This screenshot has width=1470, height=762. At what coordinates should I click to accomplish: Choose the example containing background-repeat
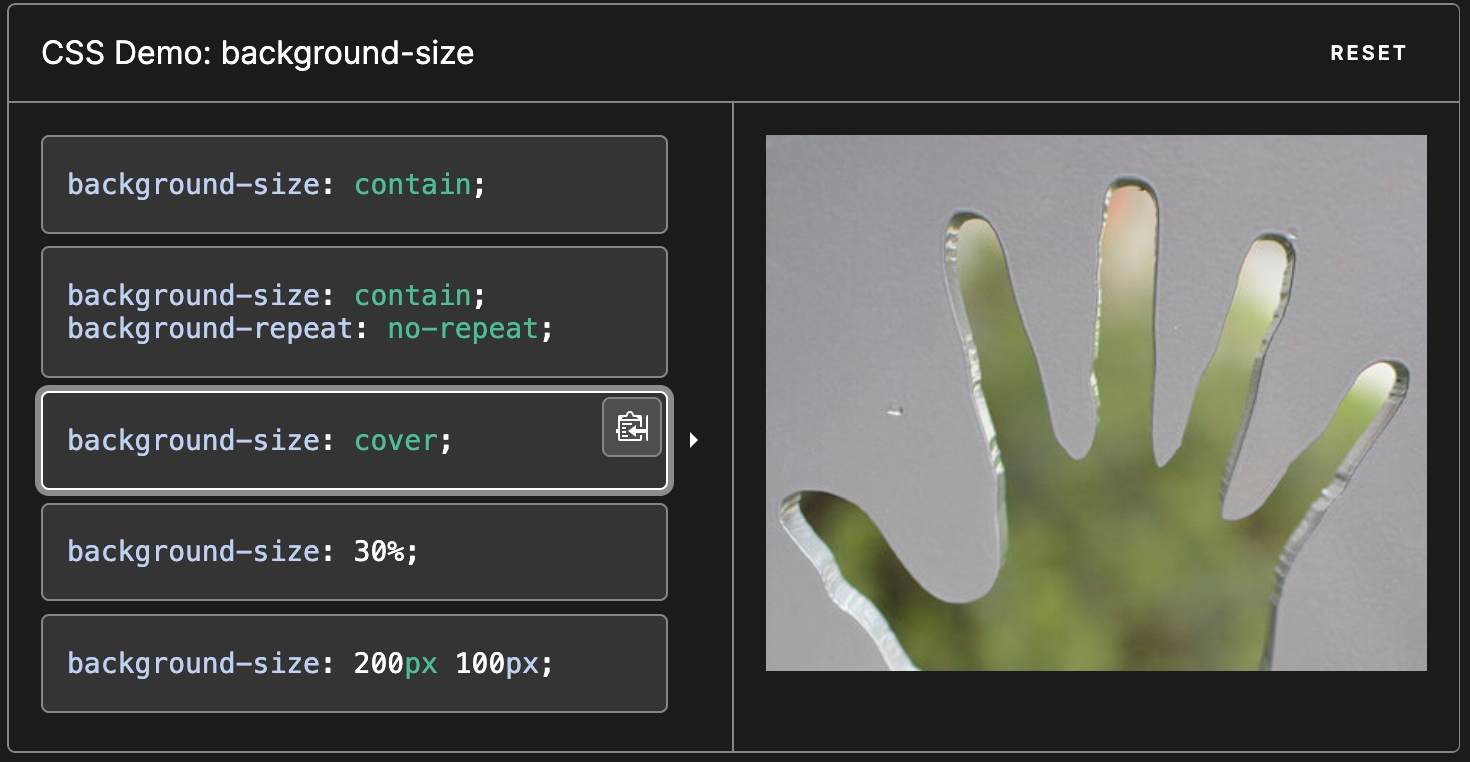(354, 312)
